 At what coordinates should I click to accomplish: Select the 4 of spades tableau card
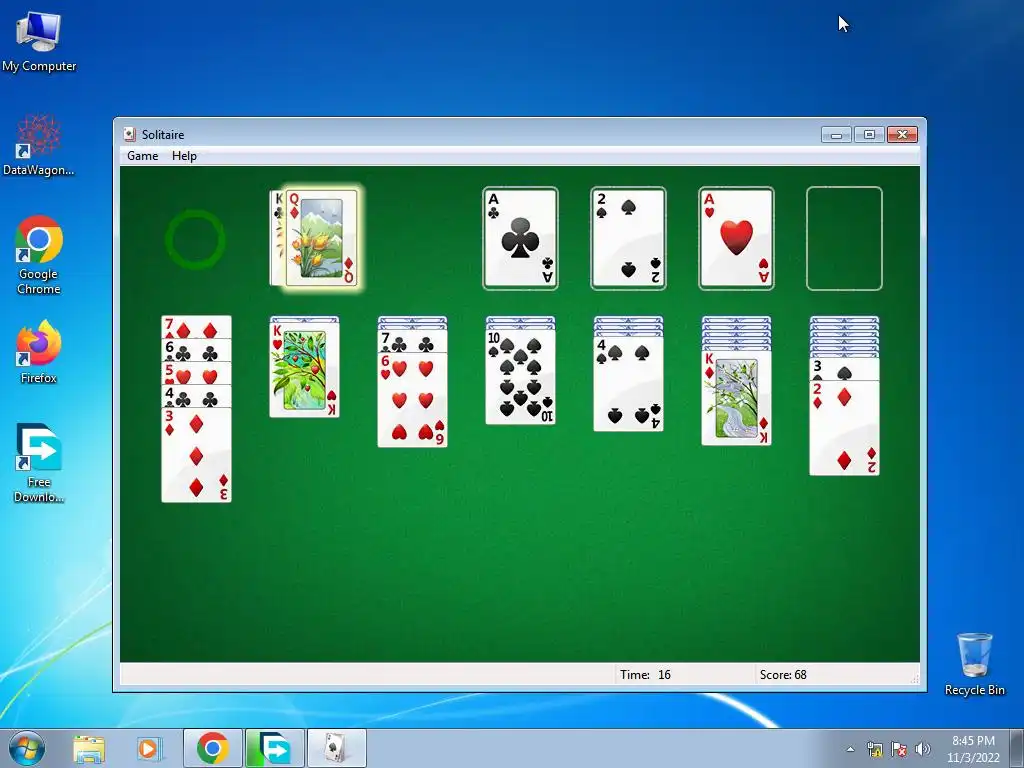click(x=628, y=384)
